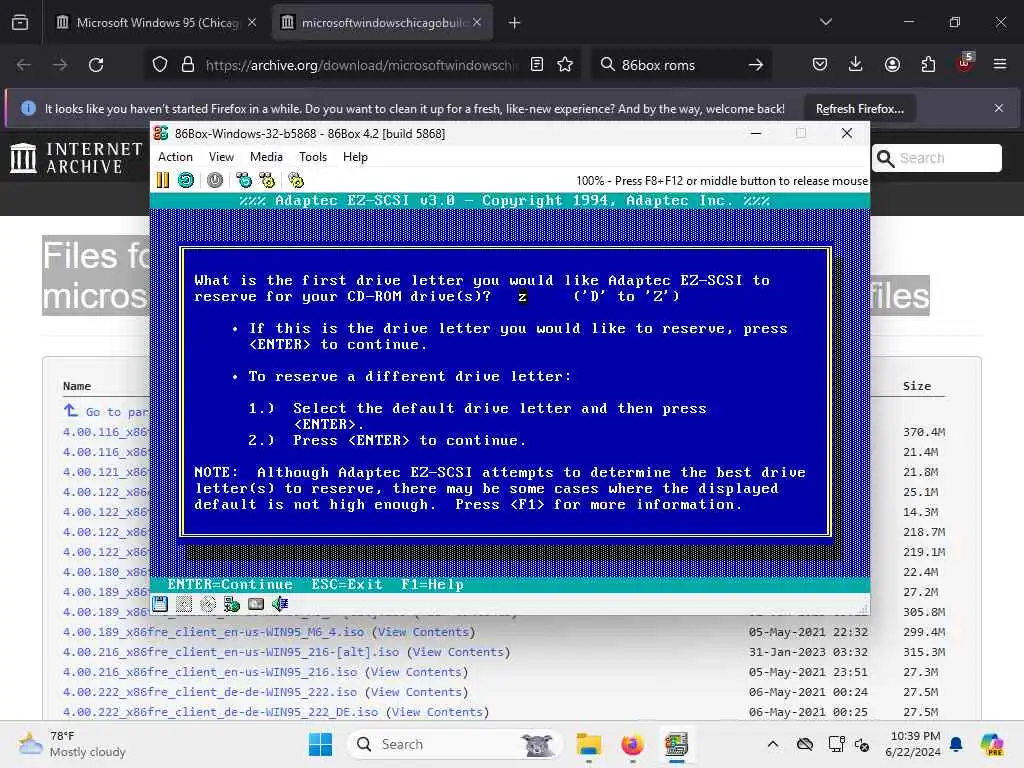1024x768 pixels.
Task: Open weather widget 78°F Mostly cloudy
Action: (x=72, y=744)
